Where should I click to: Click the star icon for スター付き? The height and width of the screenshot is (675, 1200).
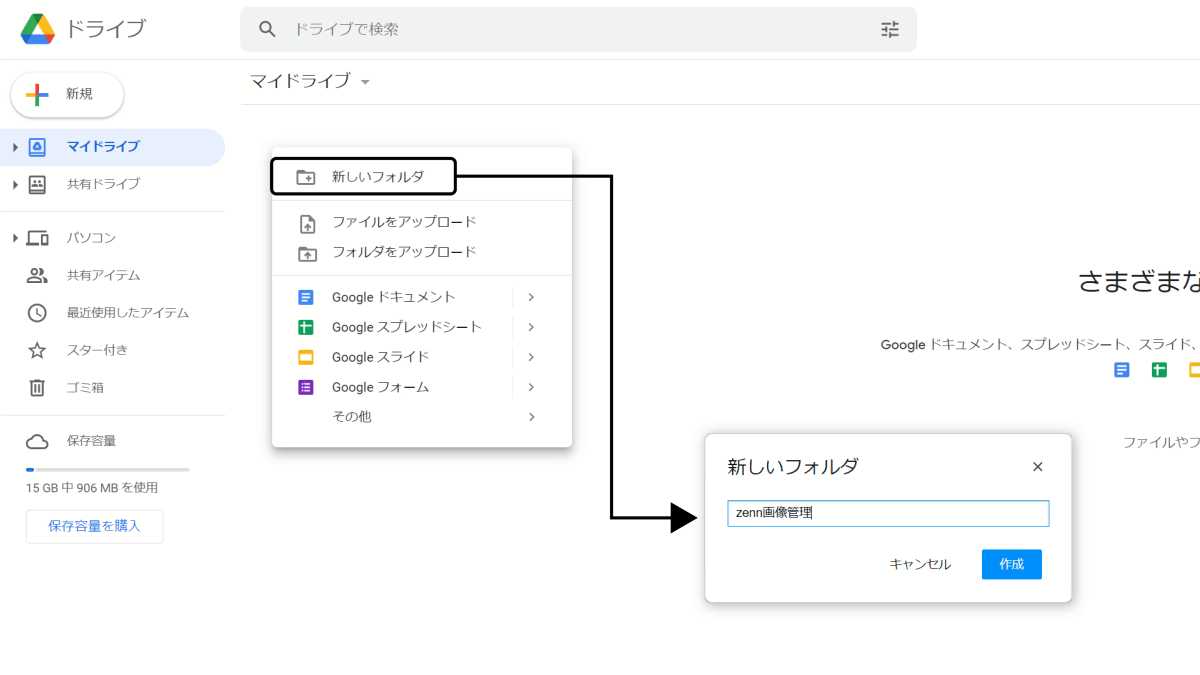(x=37, y=350)
